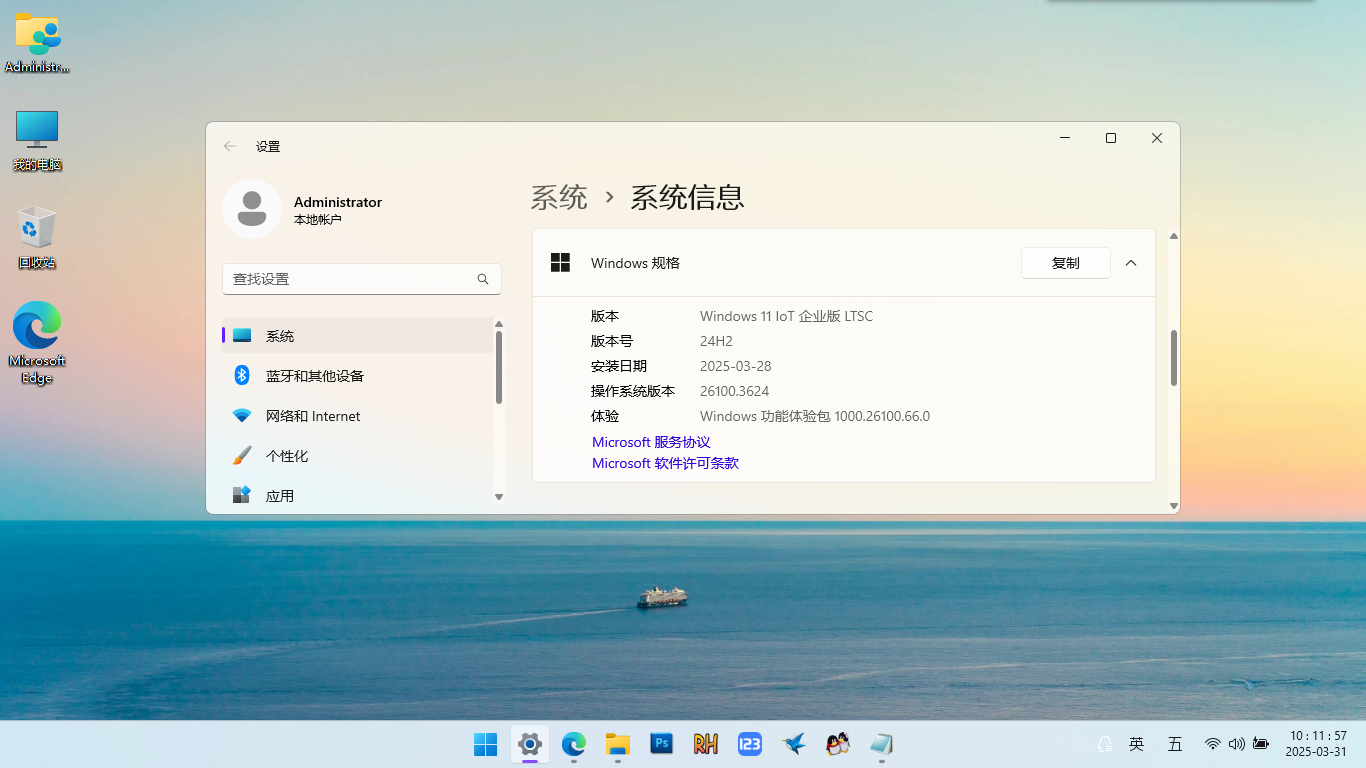Image resolution: width=1366 pixels, height=768 pixels.
Task: Open 应用 settings
Action: pos(357,496)
